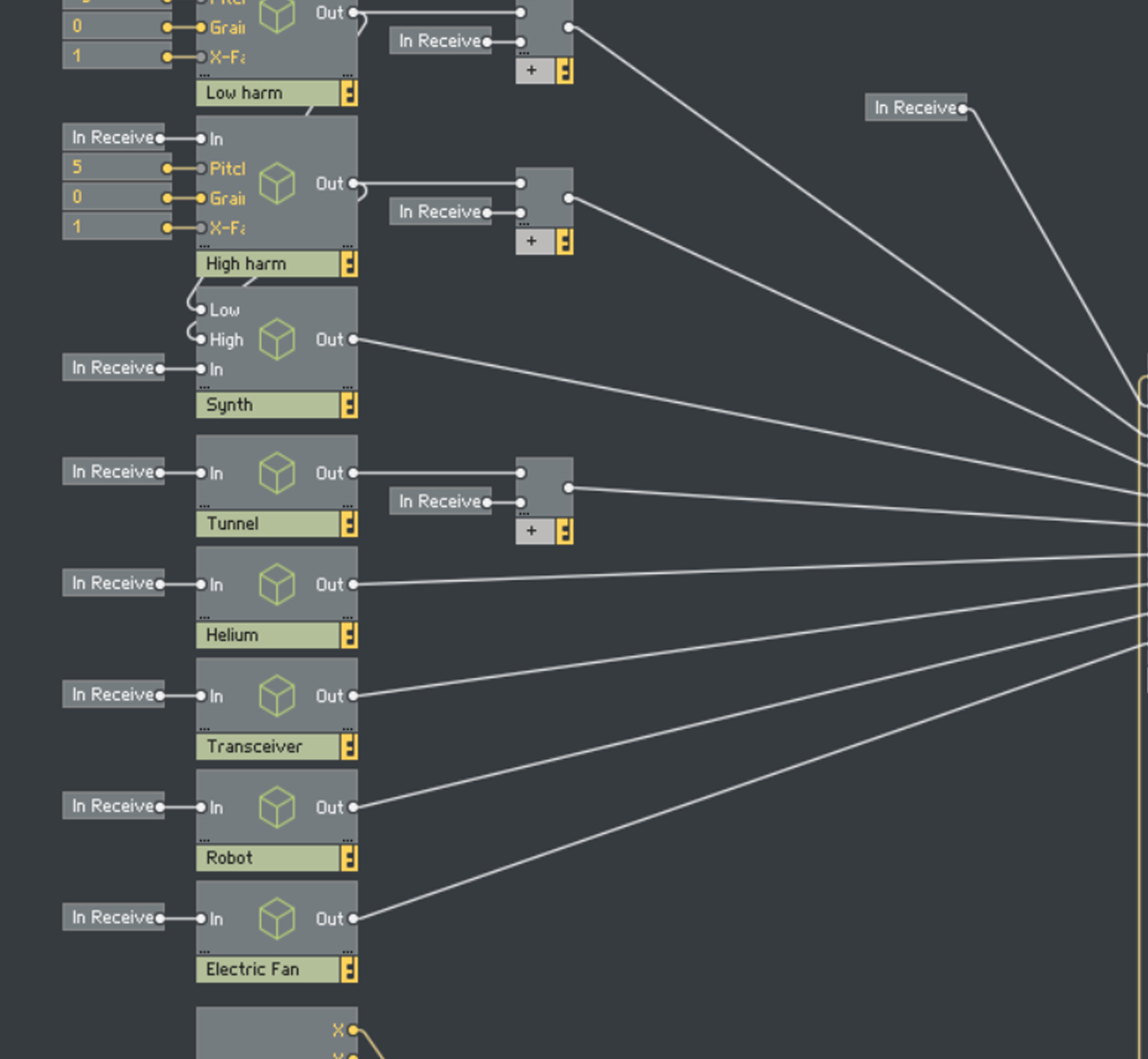
Task: Select the cube icon inside Transceiver
Action: coord(276,696)
